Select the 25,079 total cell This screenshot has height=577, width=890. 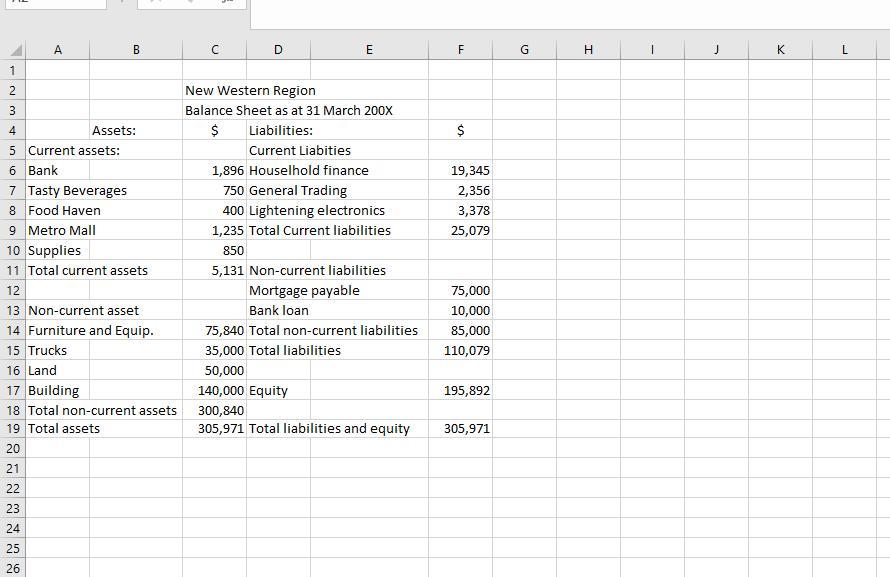[460, 230]
